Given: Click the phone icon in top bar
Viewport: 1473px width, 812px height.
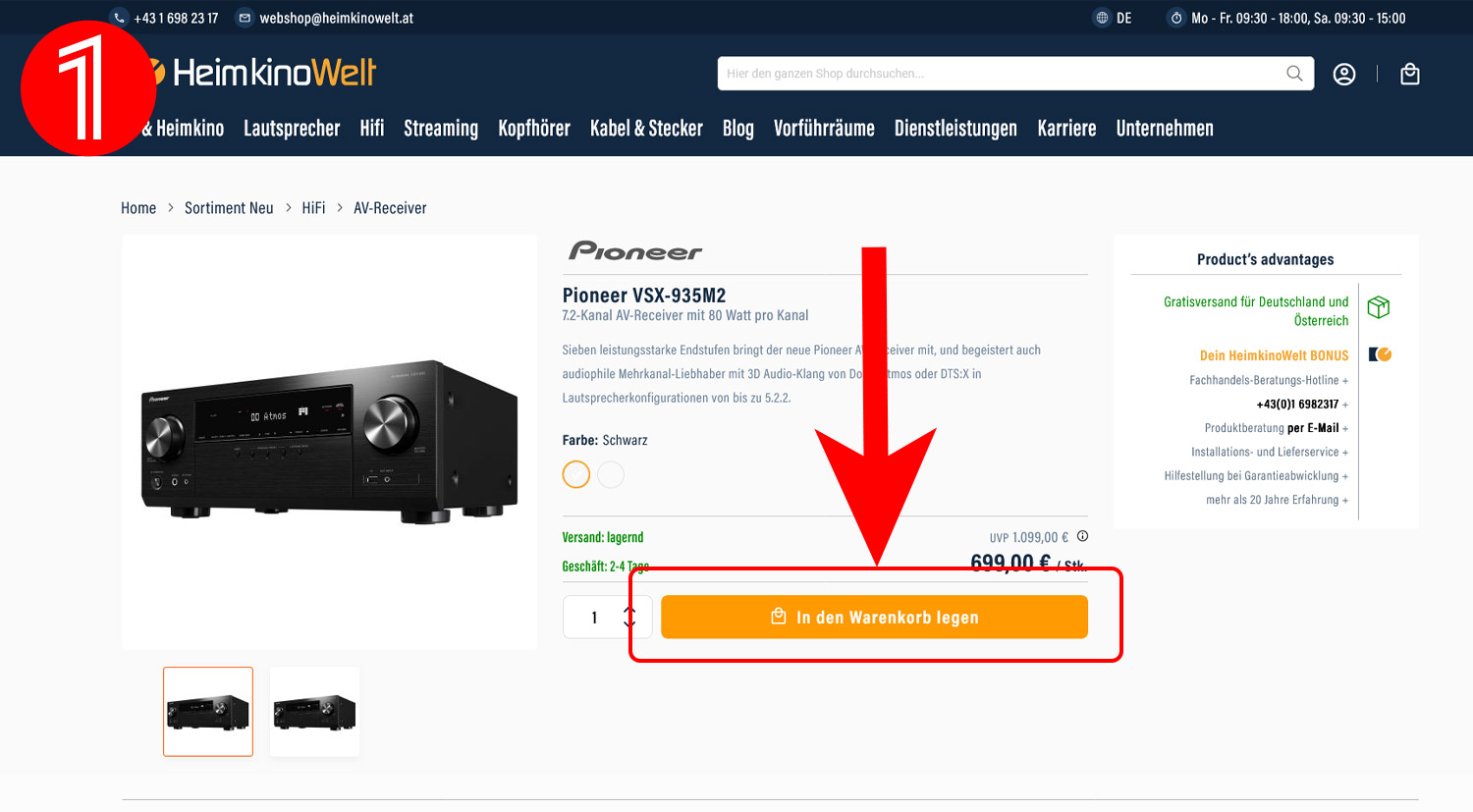Looking at the screenshot, I should coord(119,18).
